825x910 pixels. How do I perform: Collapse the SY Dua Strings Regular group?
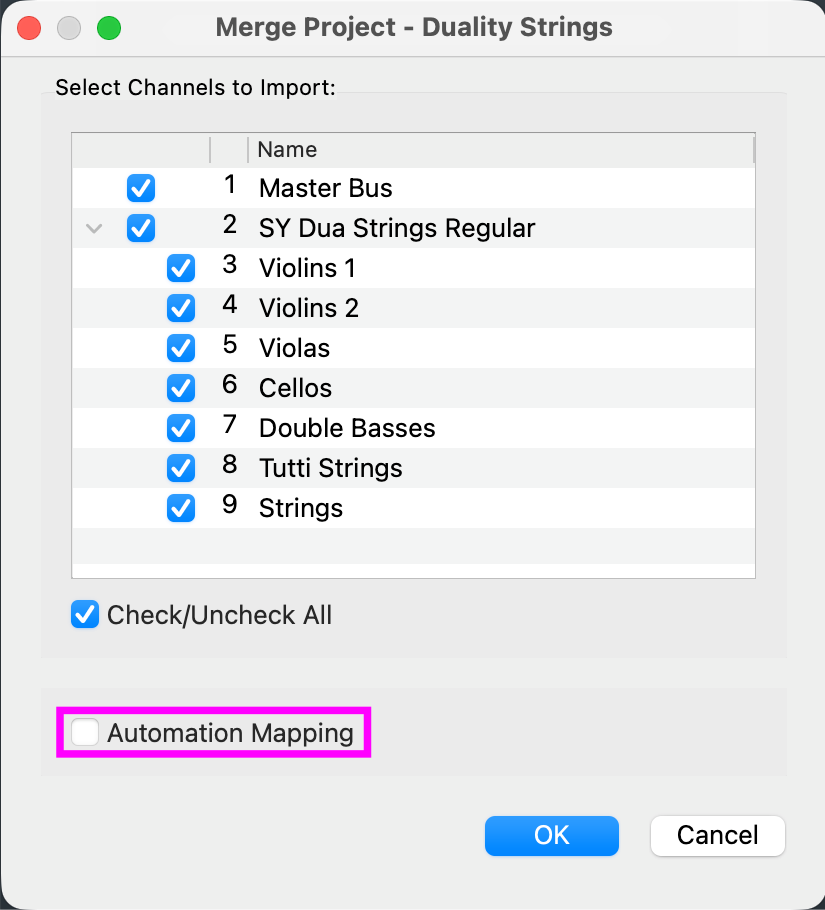pos(95,228)
